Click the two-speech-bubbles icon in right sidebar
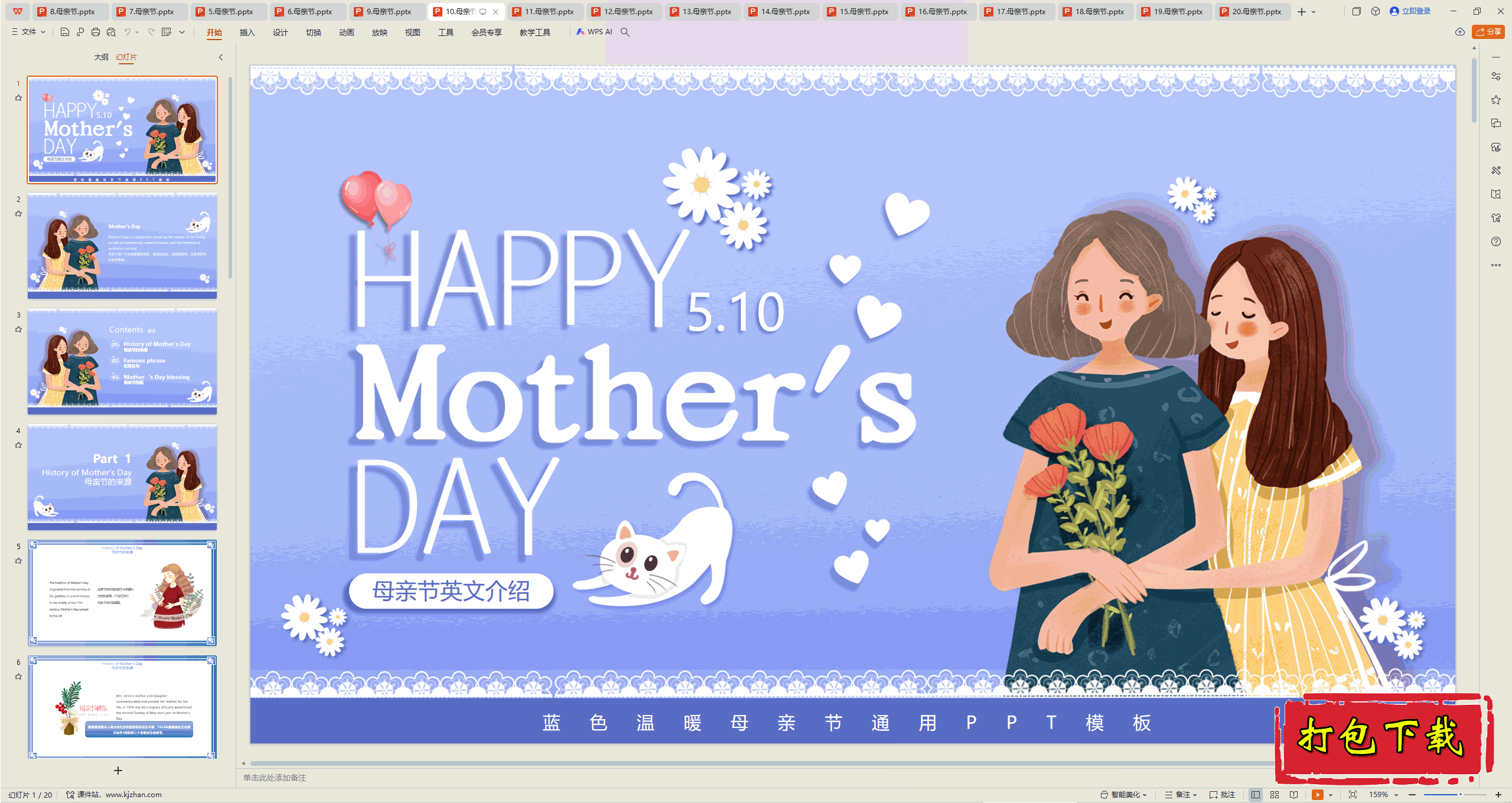1512x803 pixels. pos(1496,123)
